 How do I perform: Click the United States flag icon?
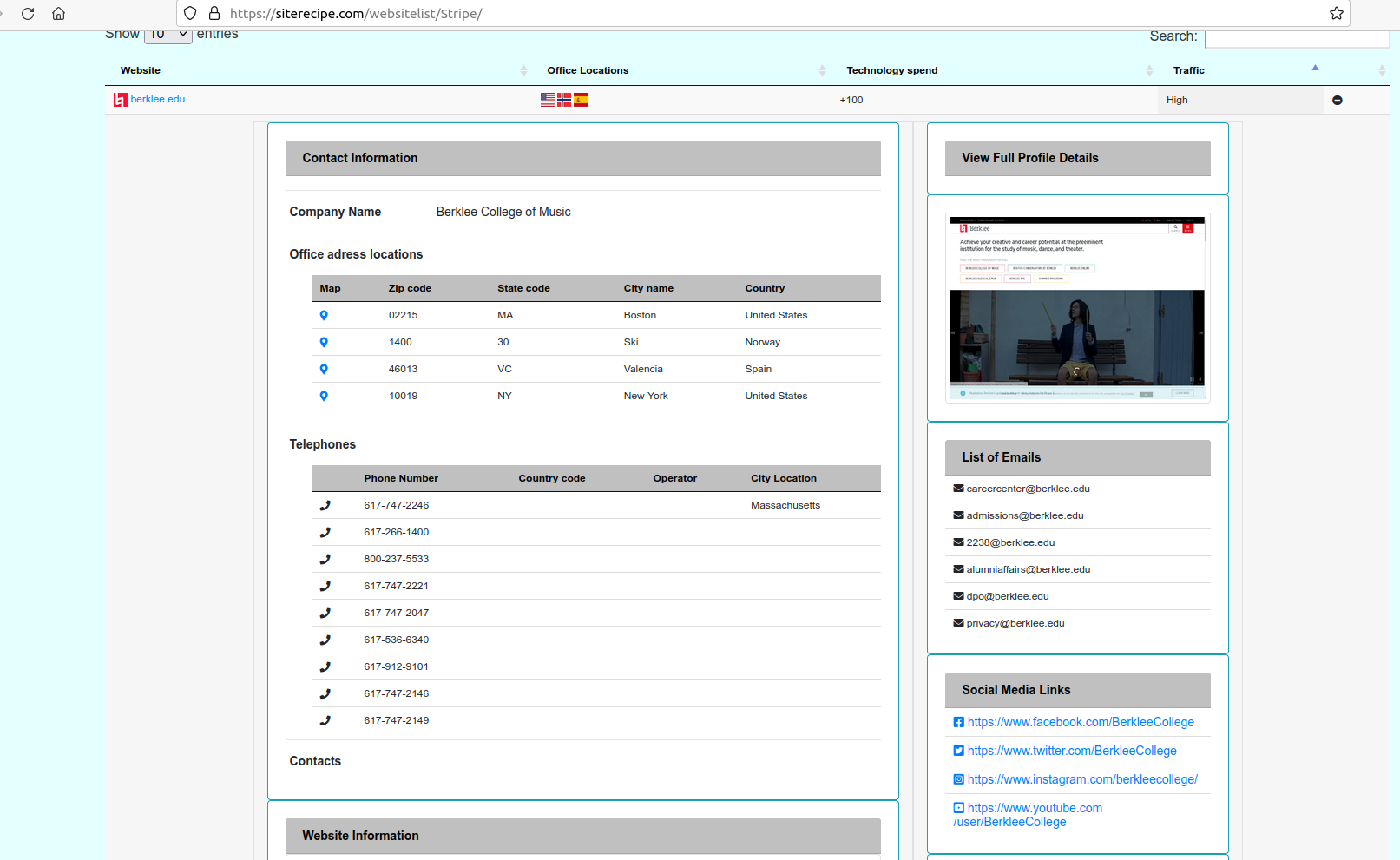click(548, 100)
